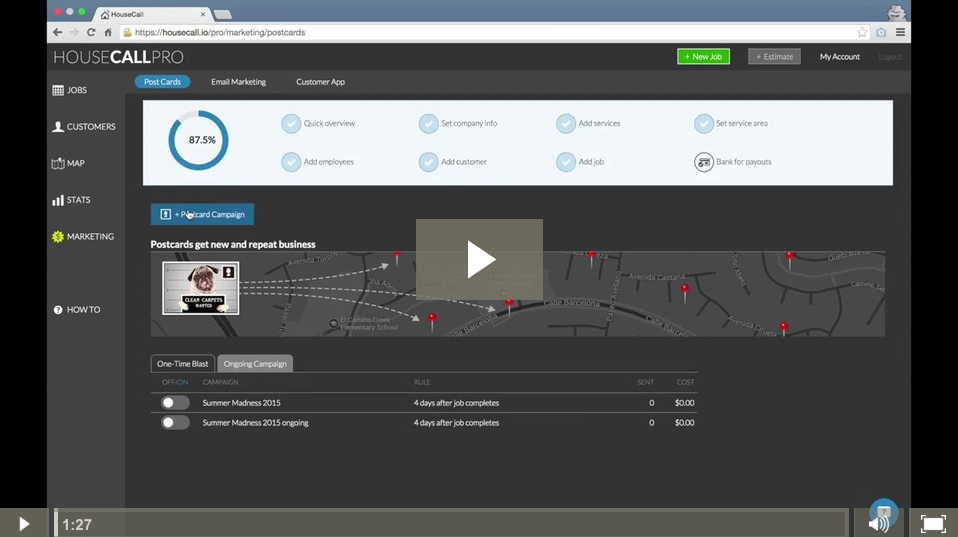
Task: Open the Chrome hamburger menu
Action: [900, 32]
